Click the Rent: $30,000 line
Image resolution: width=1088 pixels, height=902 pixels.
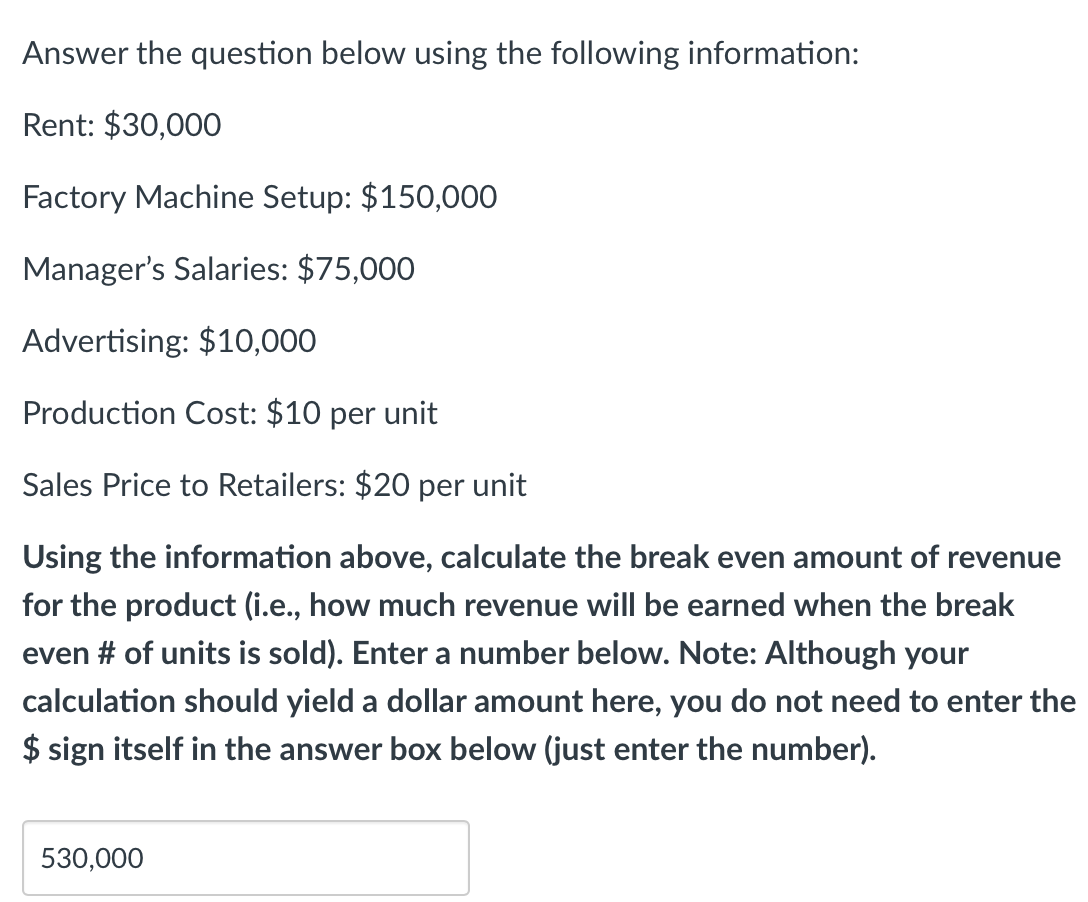pos(120,125)
